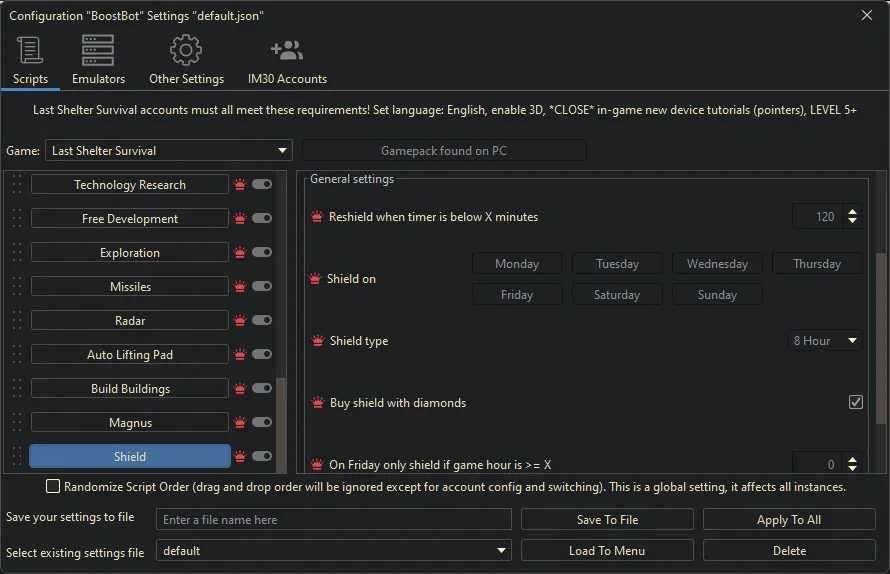Select Wednesday shield day
Image resolution: width=890 pixels, height=574 pixels.
[x=717, y=263]
